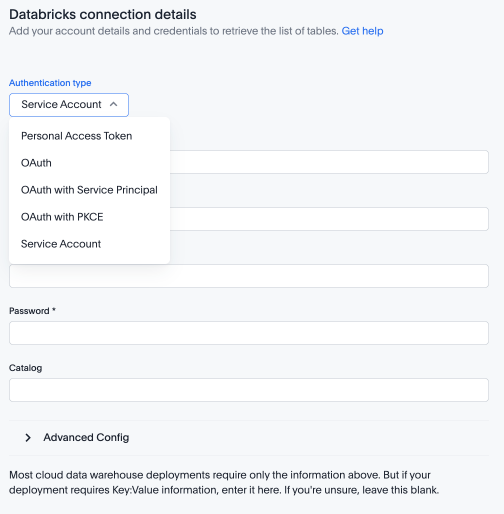
Task: Click the Advanced Config right-arrow chevron
Action: coord(28,438)
